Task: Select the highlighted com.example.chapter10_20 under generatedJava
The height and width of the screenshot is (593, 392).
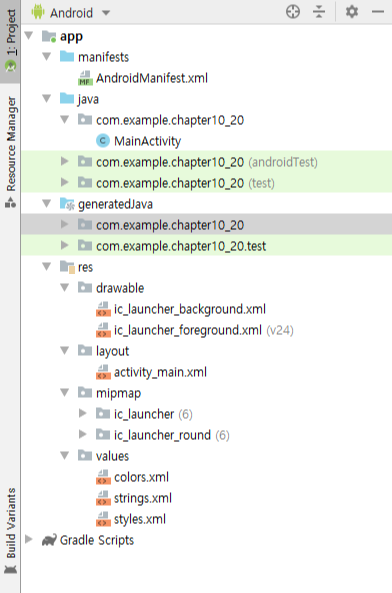Action: pos(170,225)
